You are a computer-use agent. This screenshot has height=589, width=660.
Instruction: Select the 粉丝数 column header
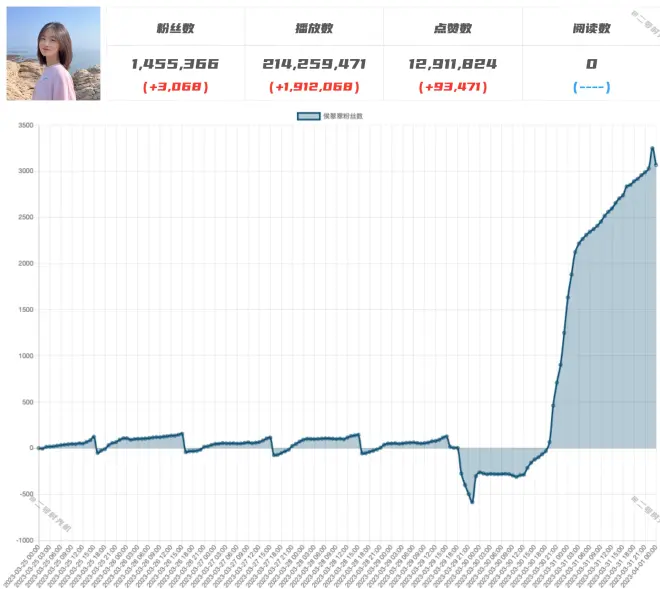pos(174,28)
